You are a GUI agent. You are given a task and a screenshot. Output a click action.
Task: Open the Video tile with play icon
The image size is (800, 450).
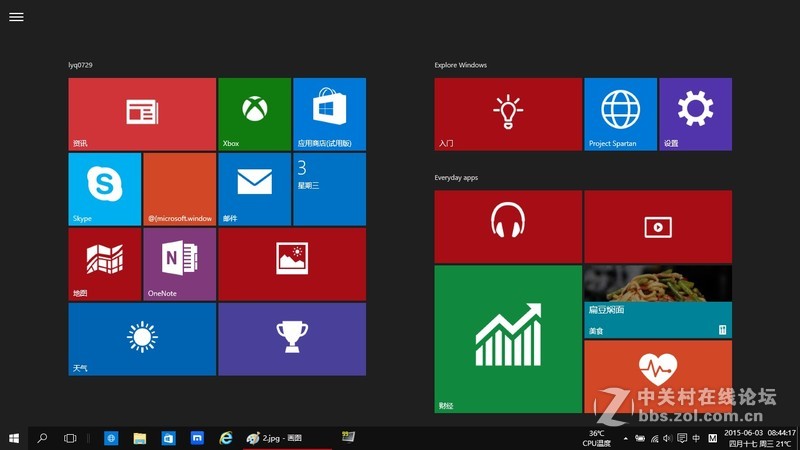(x=658, y=227)
